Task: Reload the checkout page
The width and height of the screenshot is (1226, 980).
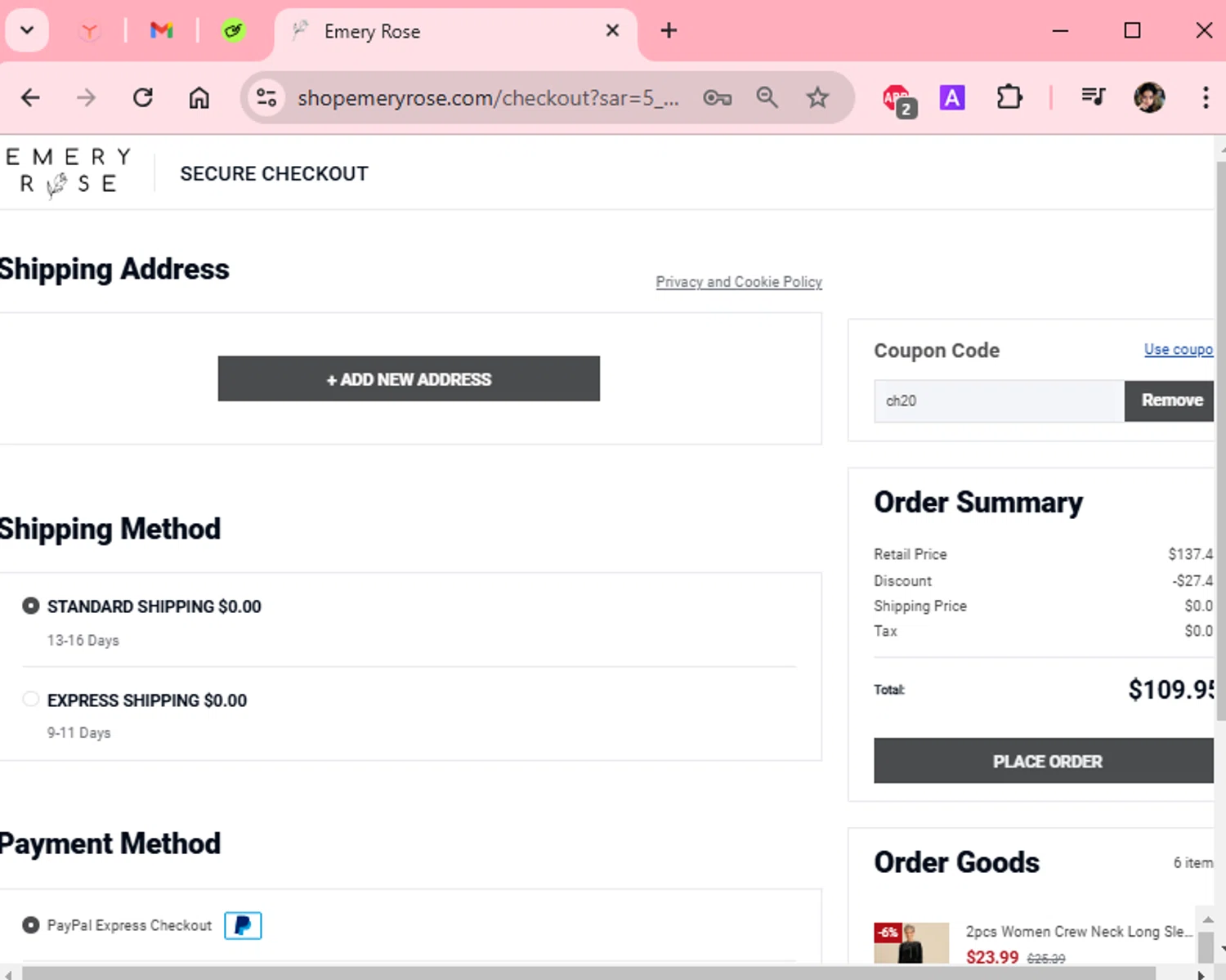Action: 143,98
